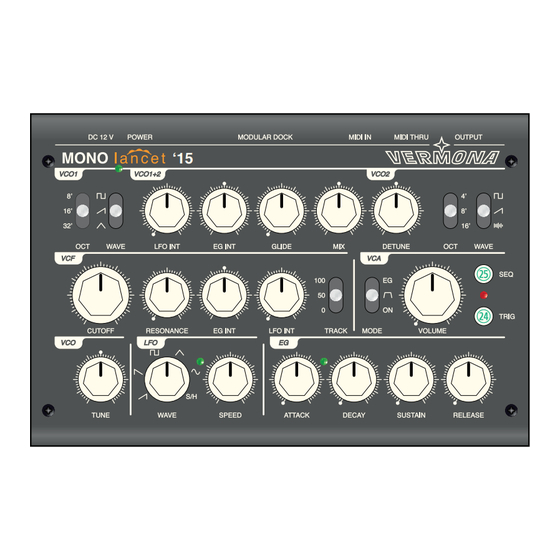Screen dimensions: 560x560
Task: Click the RELEASE knob
Action: tap(468, 379)
